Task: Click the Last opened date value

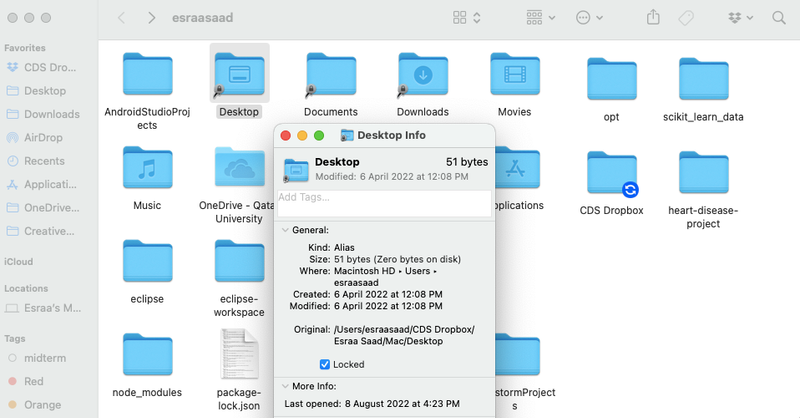Action: pyautogui.click(x=402, y=404)
